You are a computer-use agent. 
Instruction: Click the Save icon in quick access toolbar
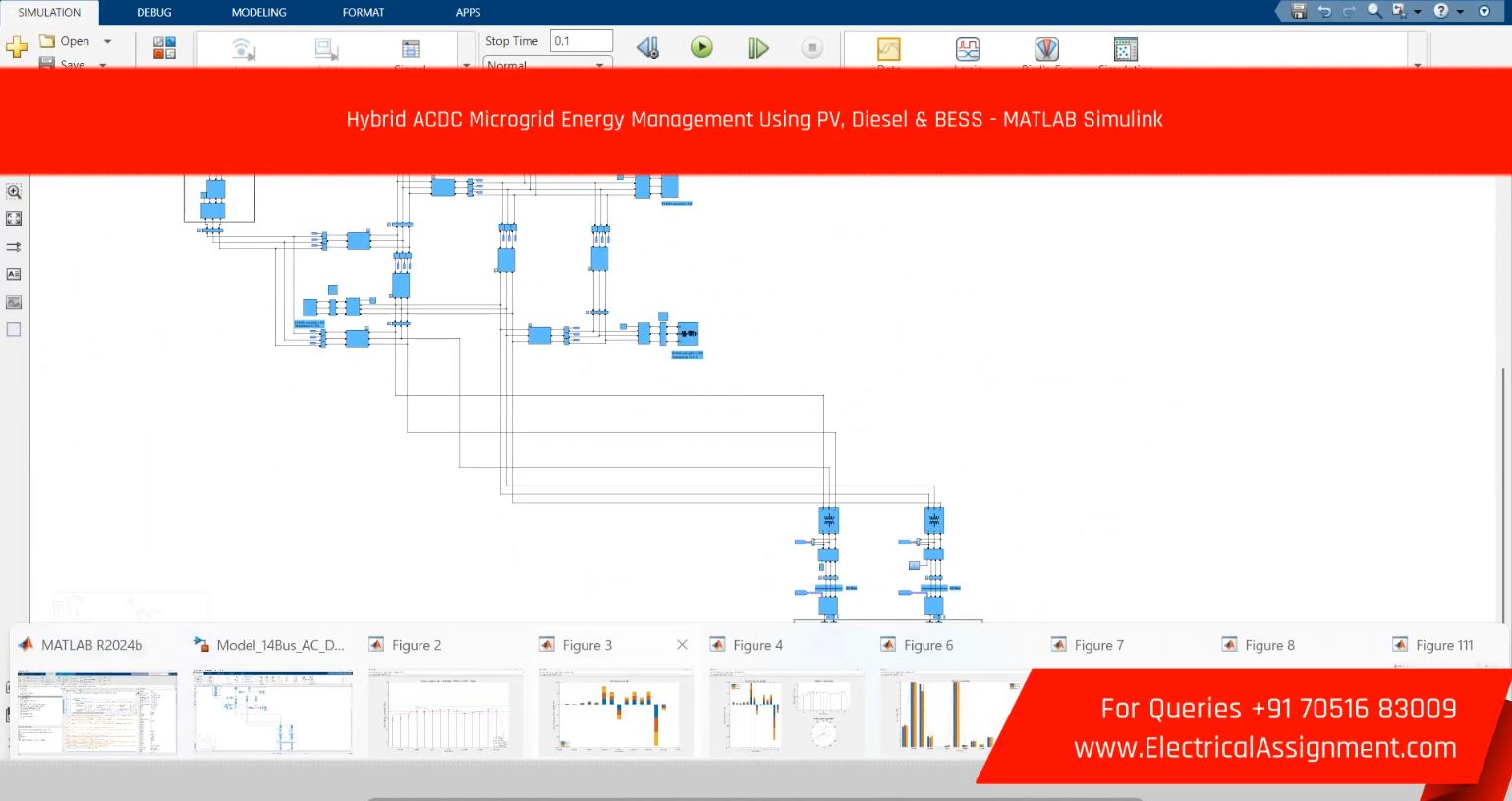1299,11
